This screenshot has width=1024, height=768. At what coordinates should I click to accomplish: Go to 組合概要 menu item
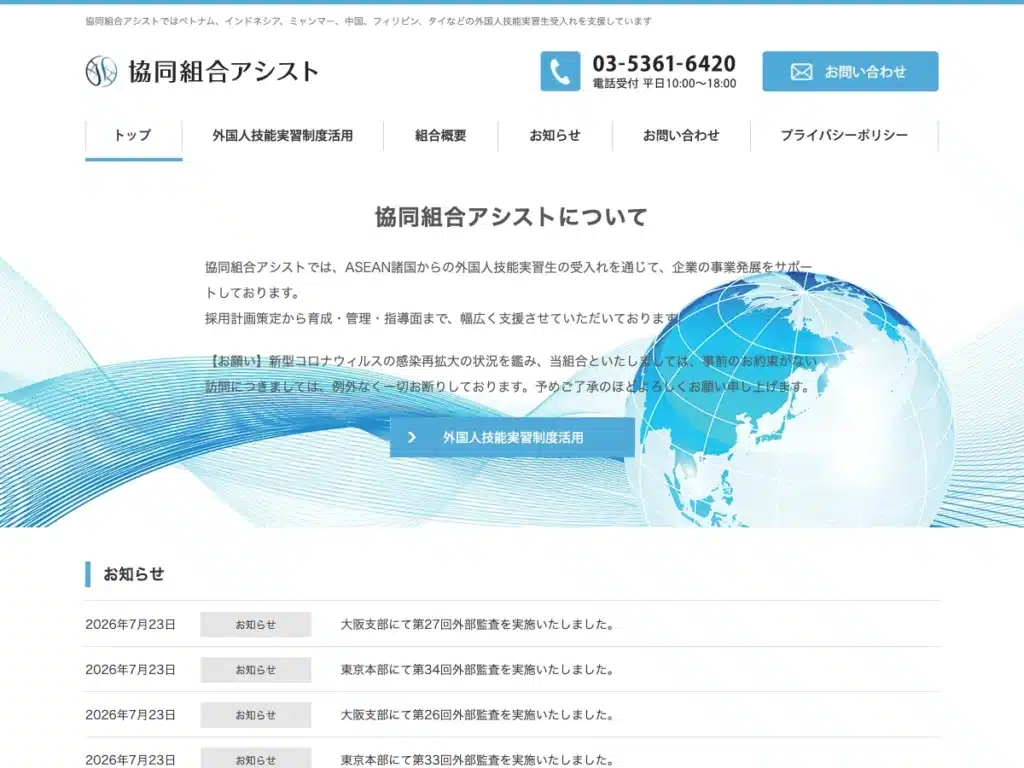[441, 136]
